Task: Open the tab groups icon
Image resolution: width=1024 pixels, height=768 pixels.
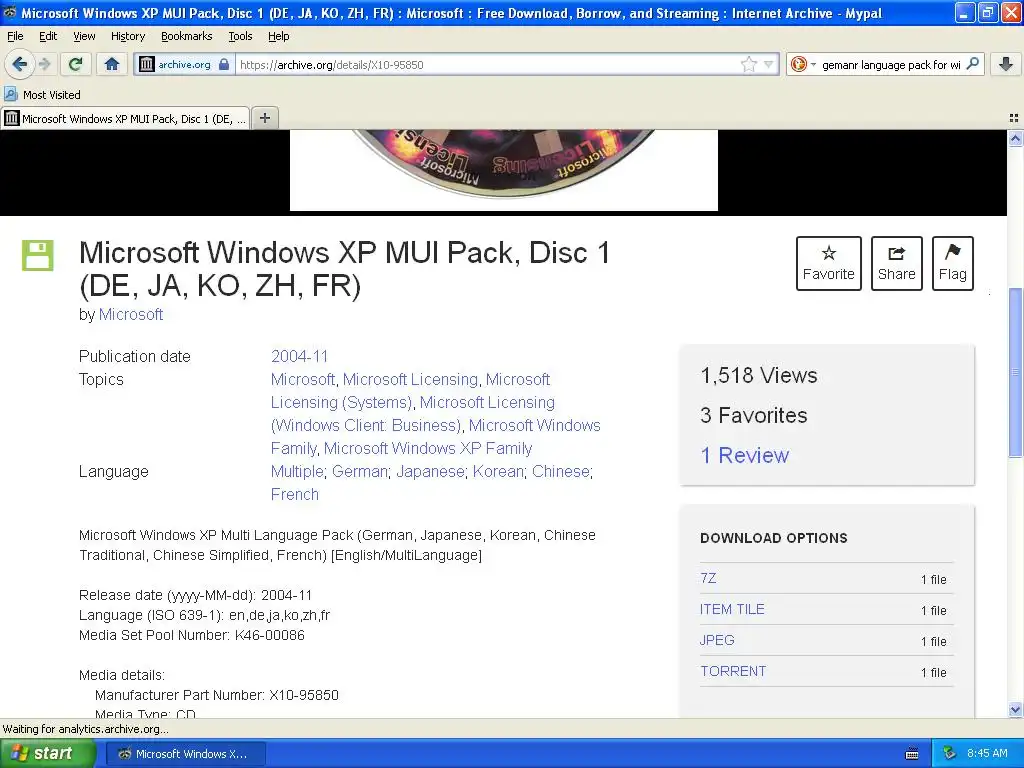Action: coord(1014,118)
